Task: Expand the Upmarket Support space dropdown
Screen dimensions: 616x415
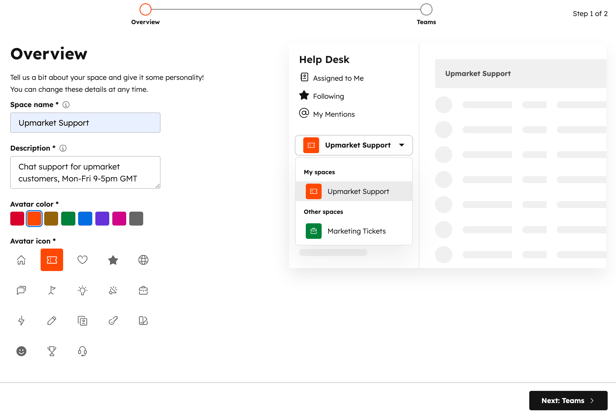Action: pos(354,145)
